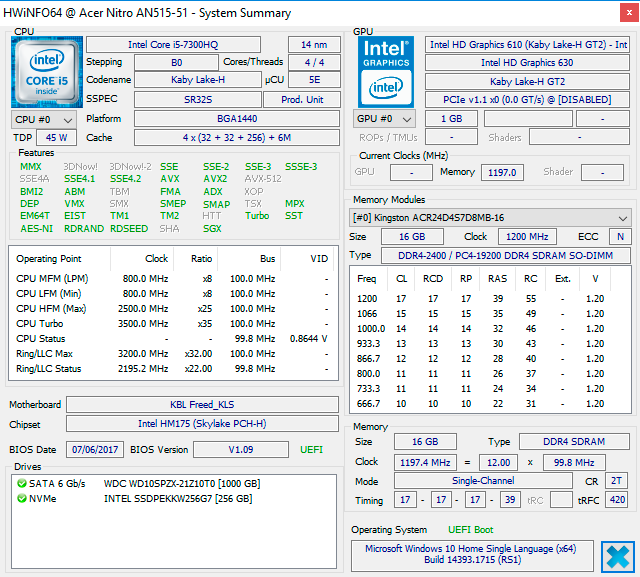
Task: Click the Windows 10 Home operating system box
Action: 473,555
